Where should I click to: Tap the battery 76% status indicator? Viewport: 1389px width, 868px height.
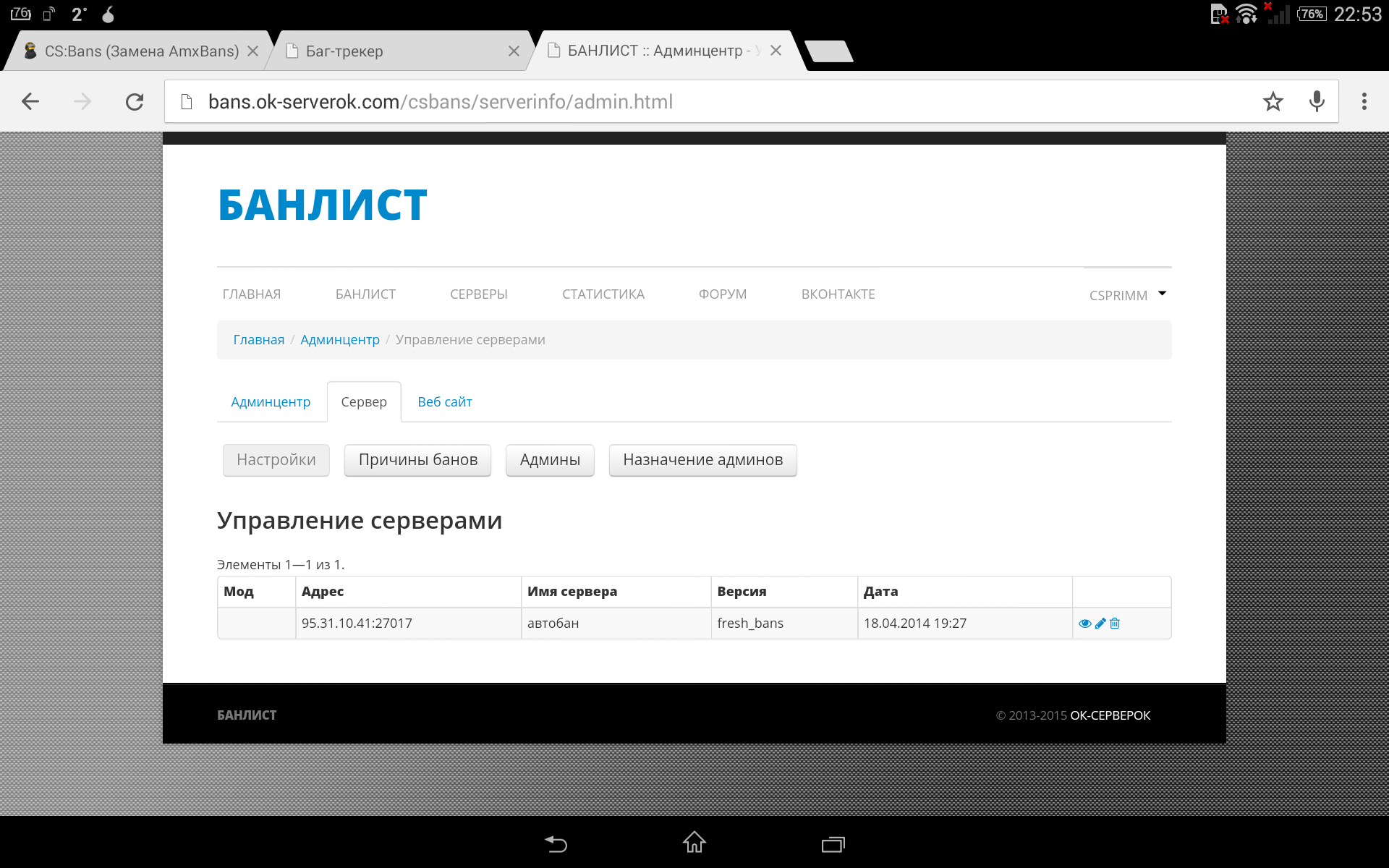tap(1312, 14)
